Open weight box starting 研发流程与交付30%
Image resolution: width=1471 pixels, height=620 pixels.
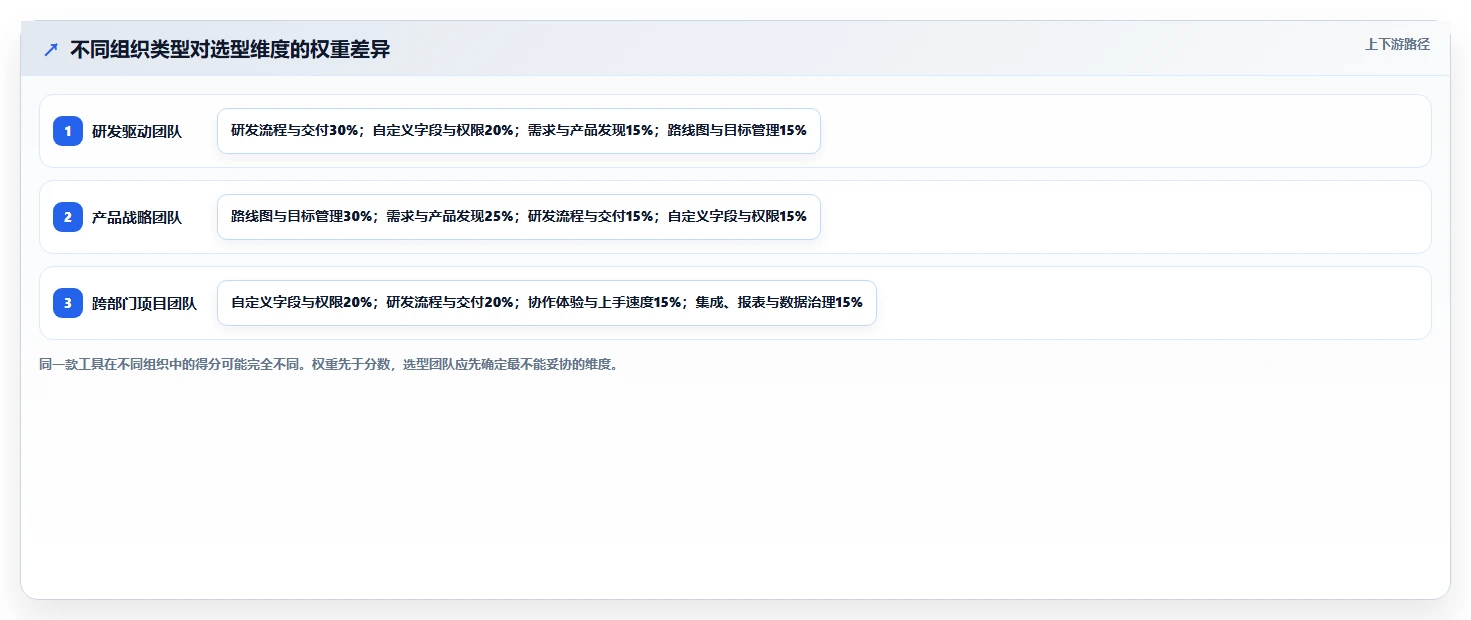coord(519,131)
